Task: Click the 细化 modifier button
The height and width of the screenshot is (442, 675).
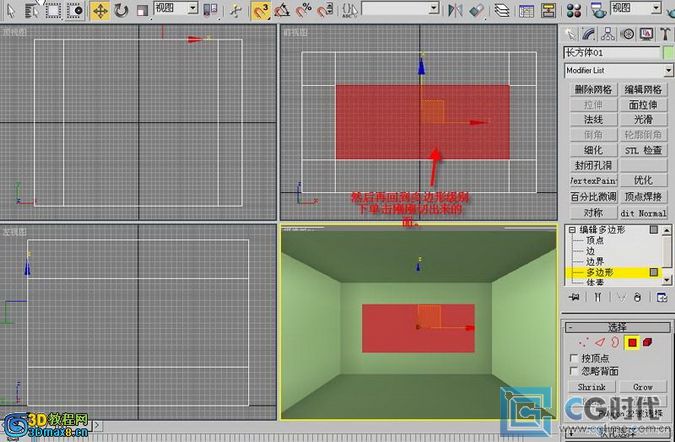Action: 593,150
